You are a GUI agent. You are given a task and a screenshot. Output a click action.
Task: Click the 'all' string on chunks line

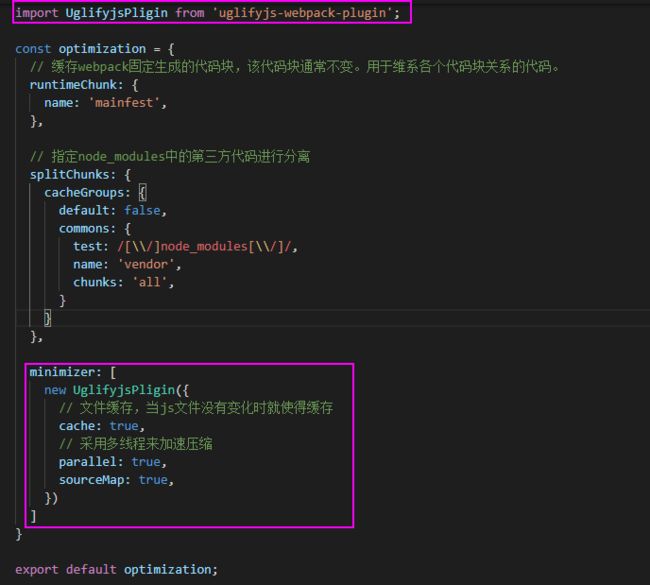click(x=149, y=282)
